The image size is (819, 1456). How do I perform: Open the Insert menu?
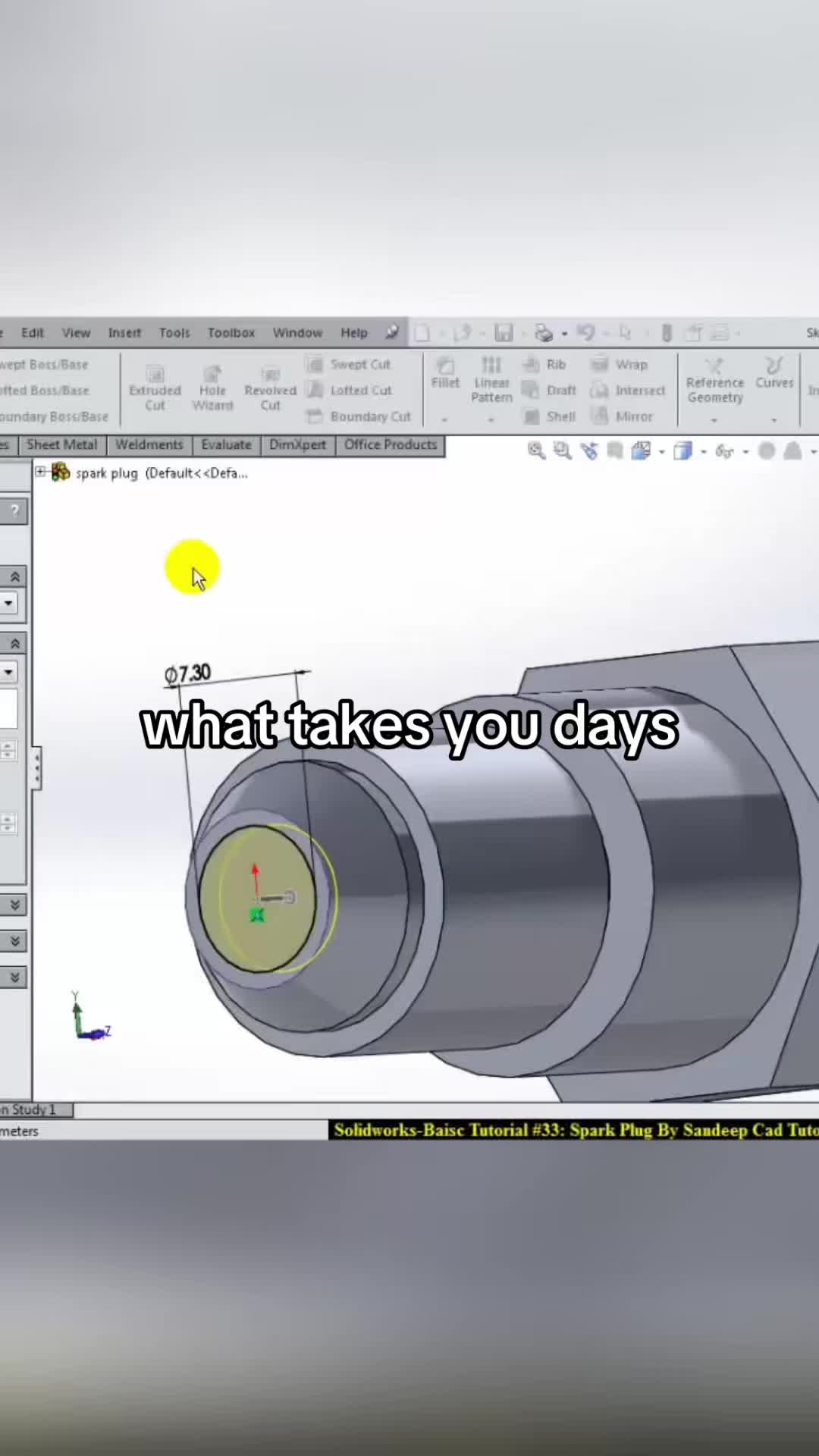pos(124,333)
